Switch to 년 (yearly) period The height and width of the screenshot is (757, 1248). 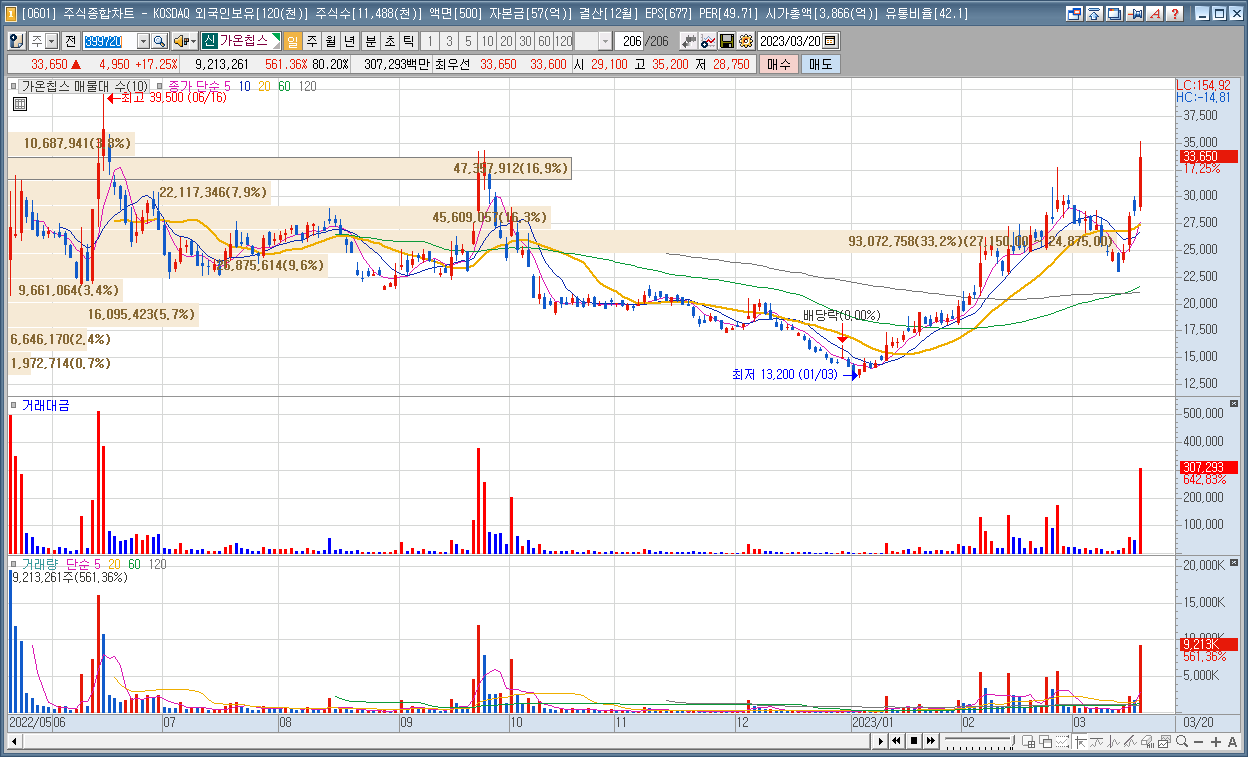click(x=348, y=41)
